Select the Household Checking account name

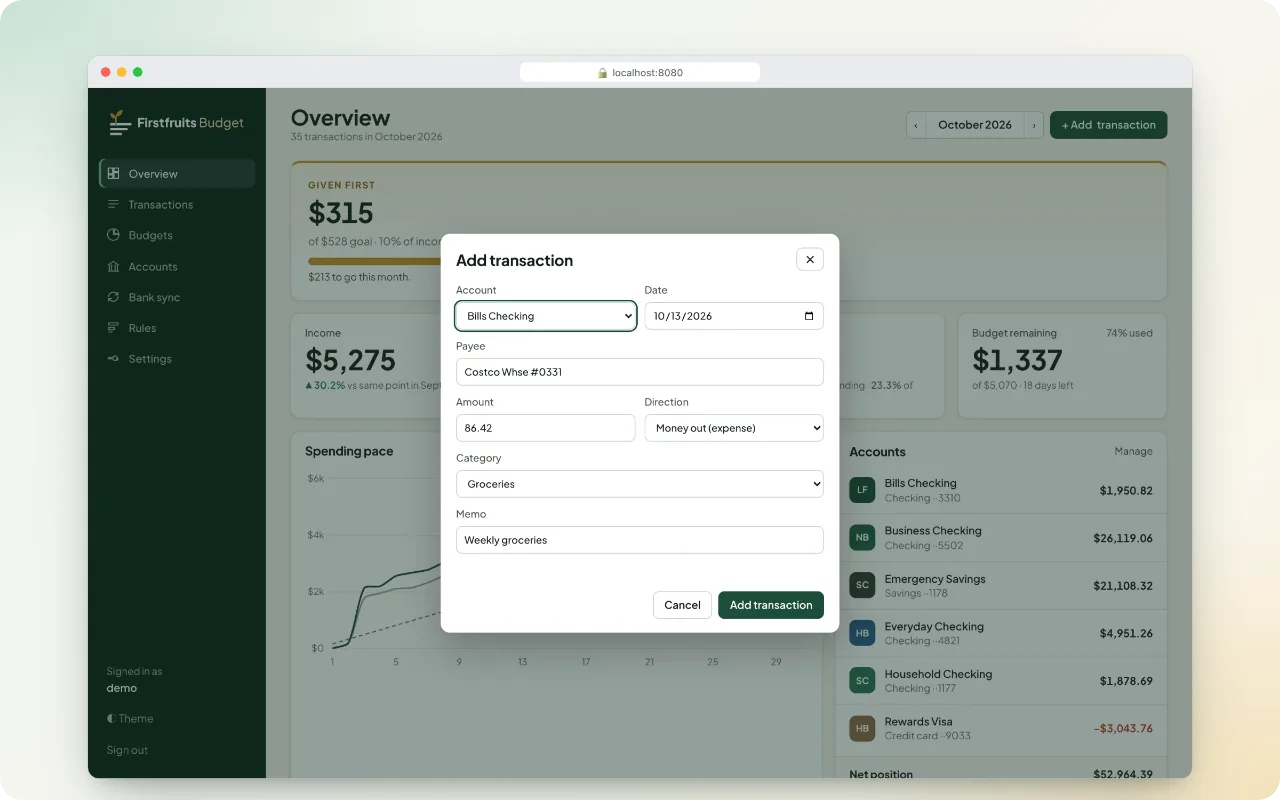click(x=938, y=674)
